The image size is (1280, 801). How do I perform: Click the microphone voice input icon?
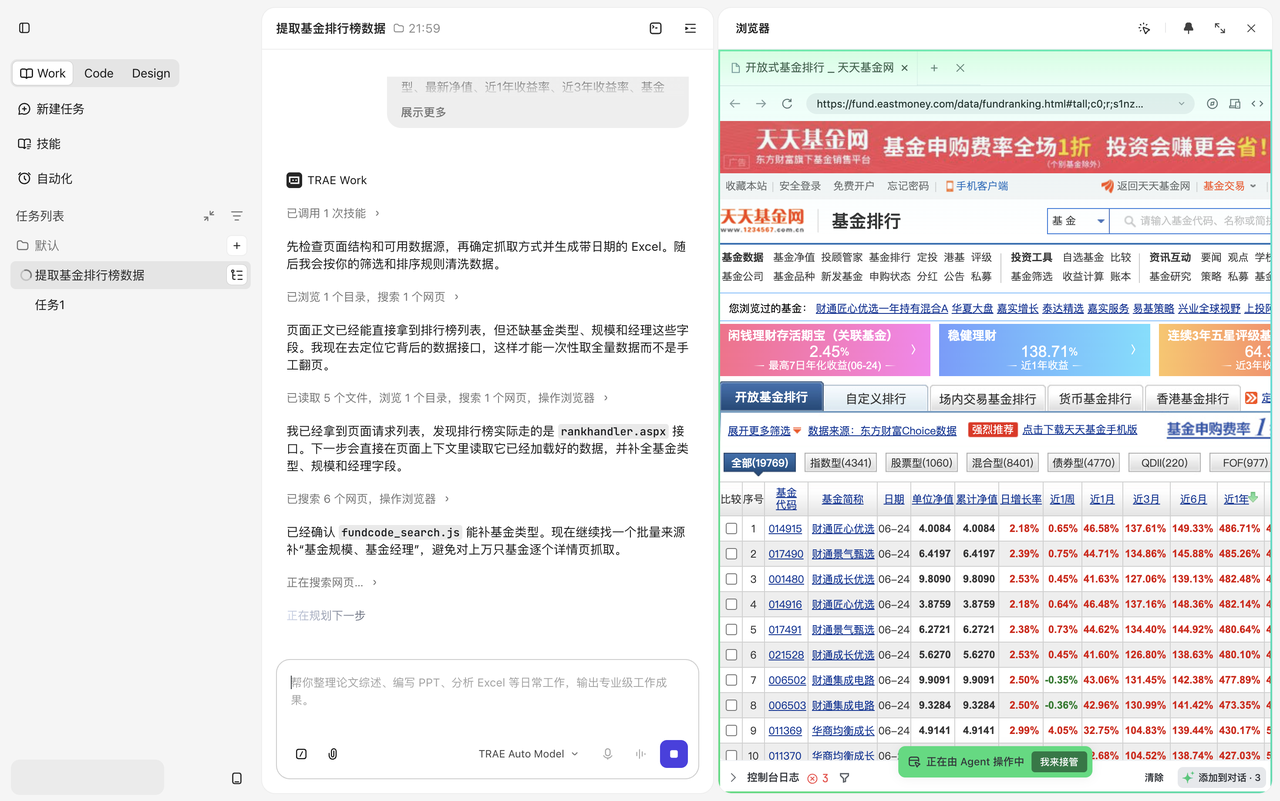point(607,754)
